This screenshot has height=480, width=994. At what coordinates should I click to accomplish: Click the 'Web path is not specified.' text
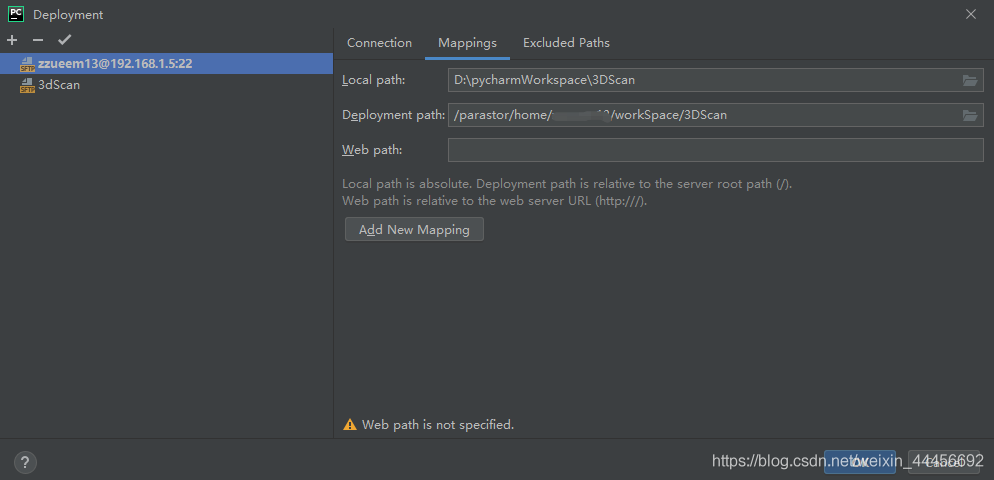438,425
